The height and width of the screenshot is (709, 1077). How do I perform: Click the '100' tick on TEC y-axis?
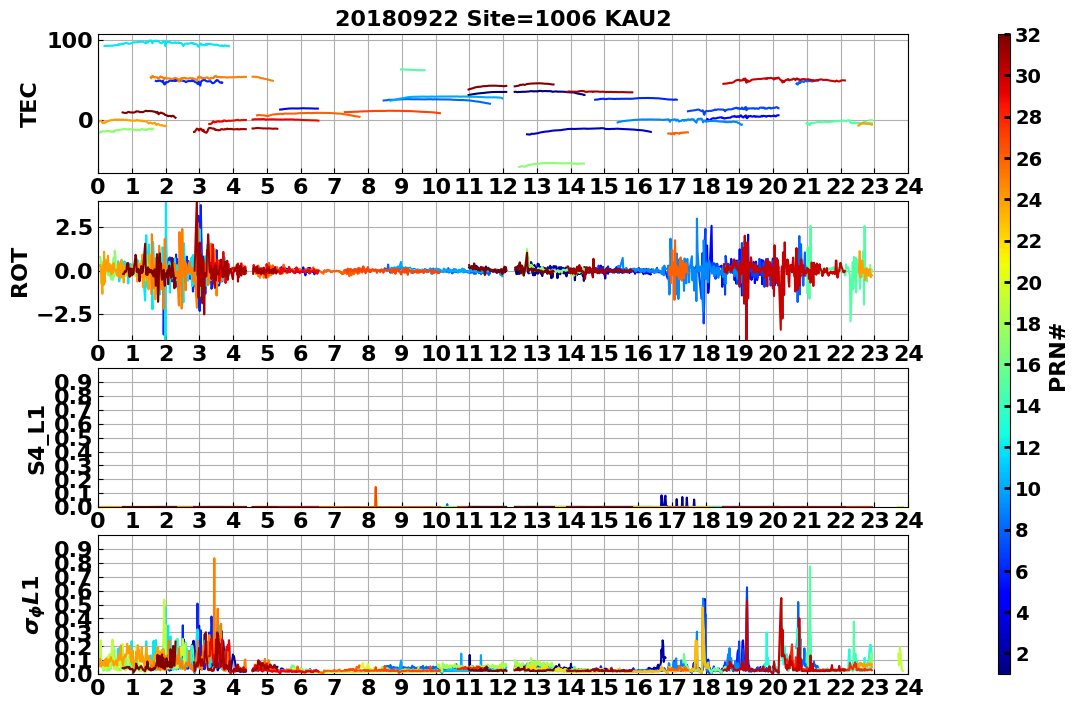[x=69, y=41]
